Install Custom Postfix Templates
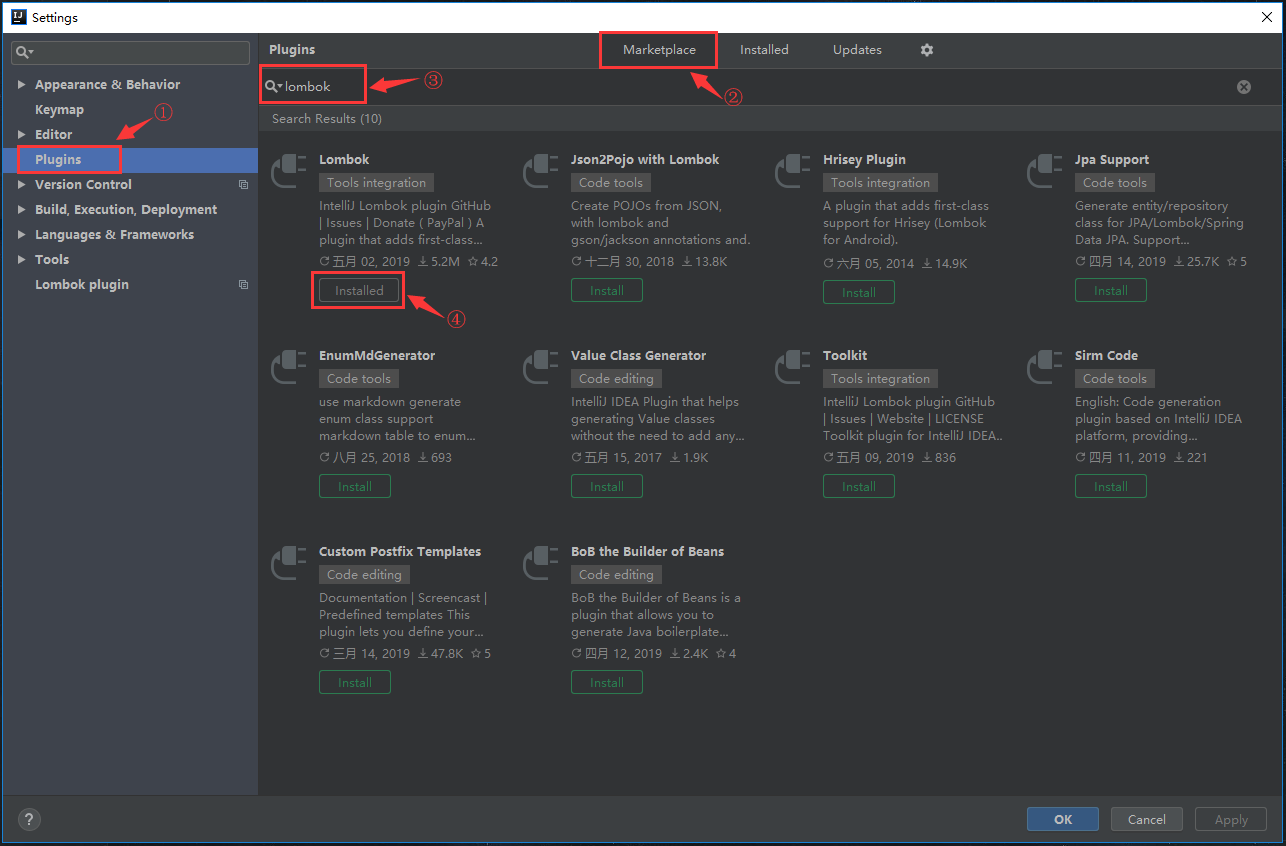Viewport: 1286px width, 846px height. click(355, 682)
